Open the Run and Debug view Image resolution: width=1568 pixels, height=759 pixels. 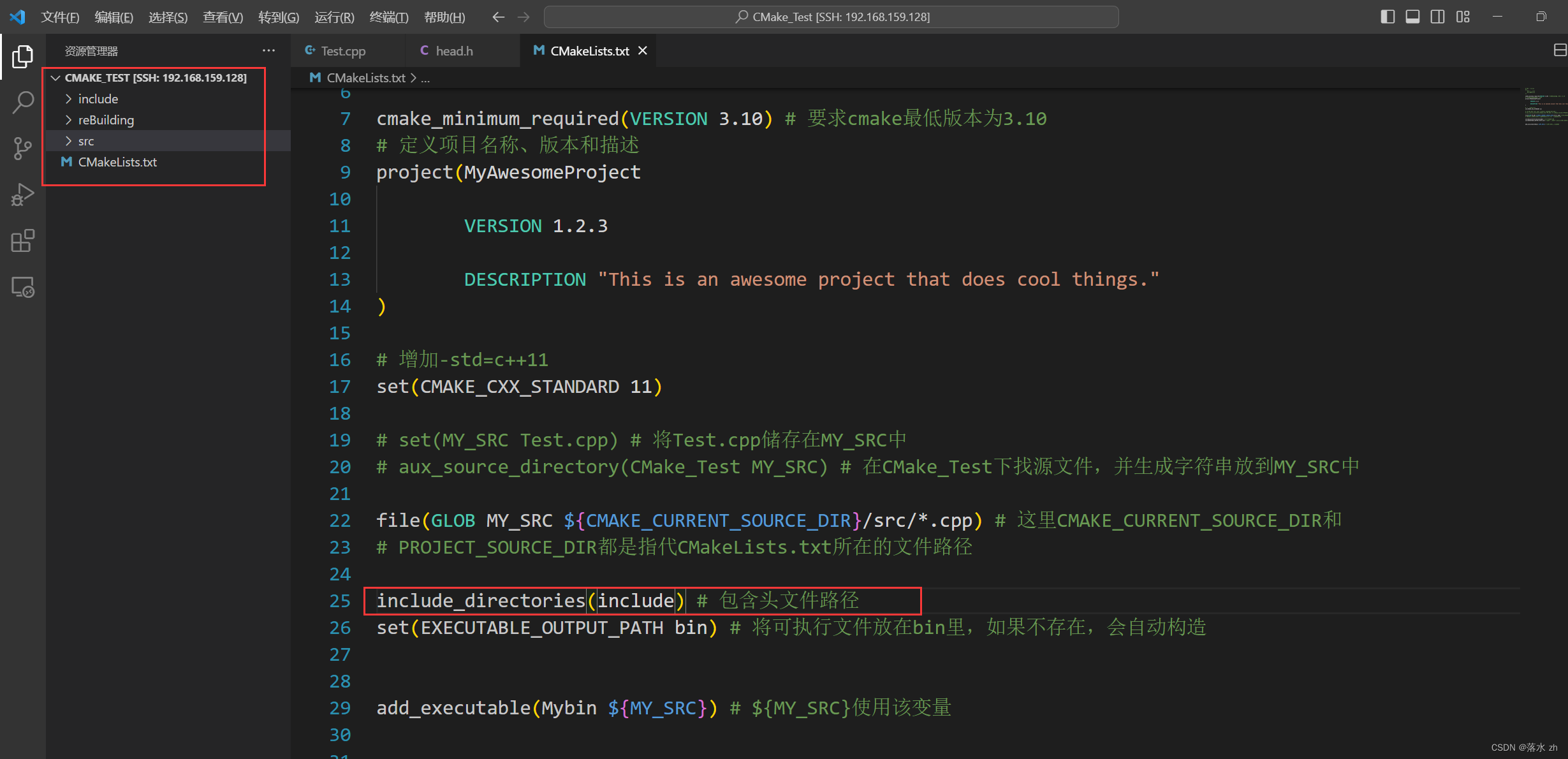click(22, 195)
